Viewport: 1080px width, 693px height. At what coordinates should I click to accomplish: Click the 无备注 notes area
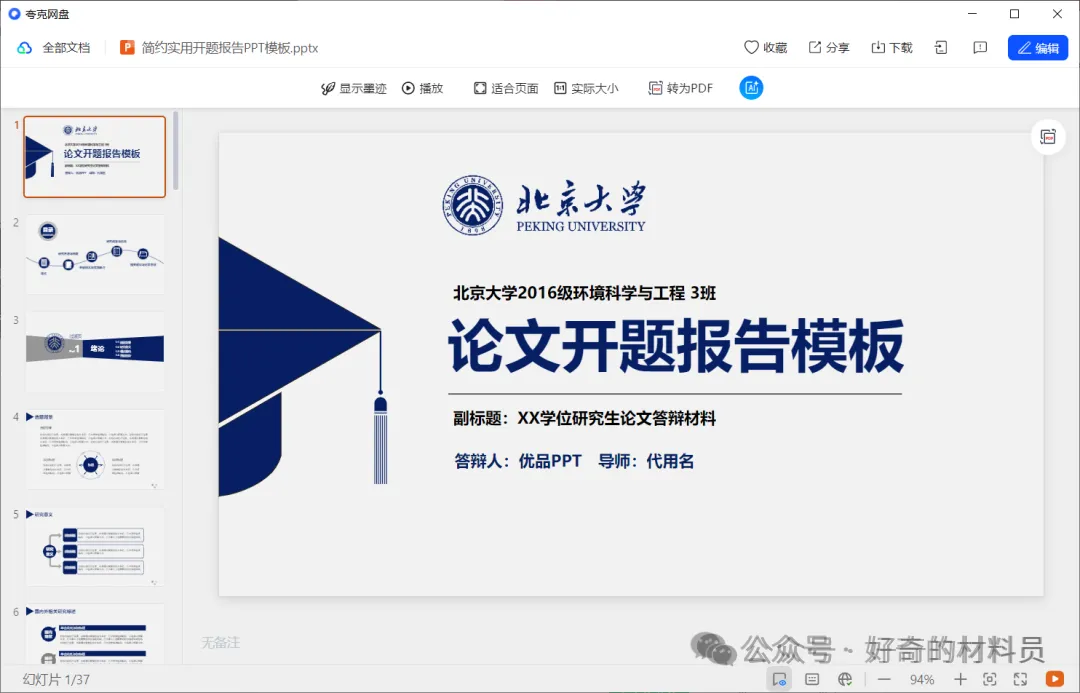click(x=220, y=643)
